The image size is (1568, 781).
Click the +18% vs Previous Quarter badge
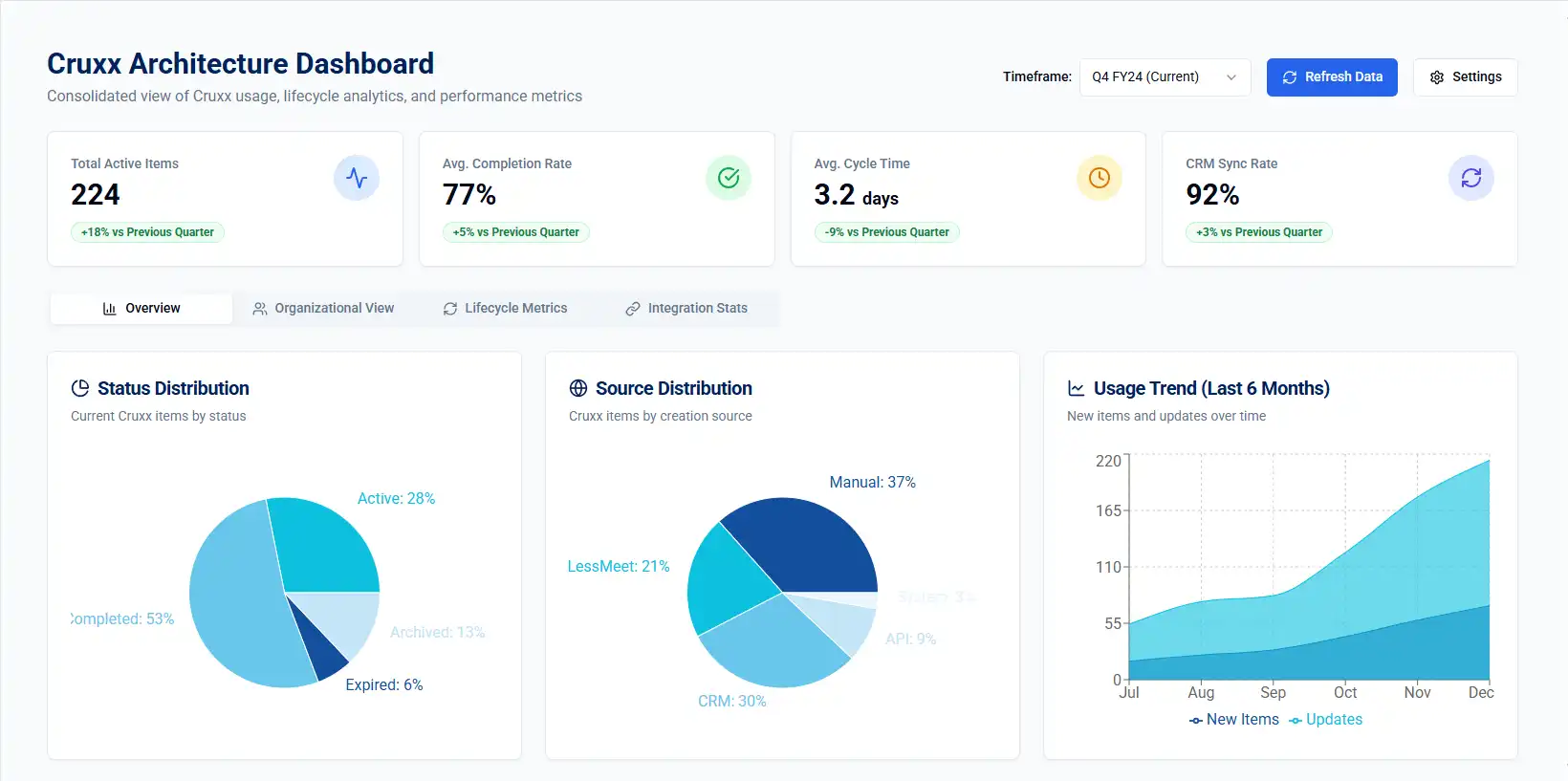[147, 232]
